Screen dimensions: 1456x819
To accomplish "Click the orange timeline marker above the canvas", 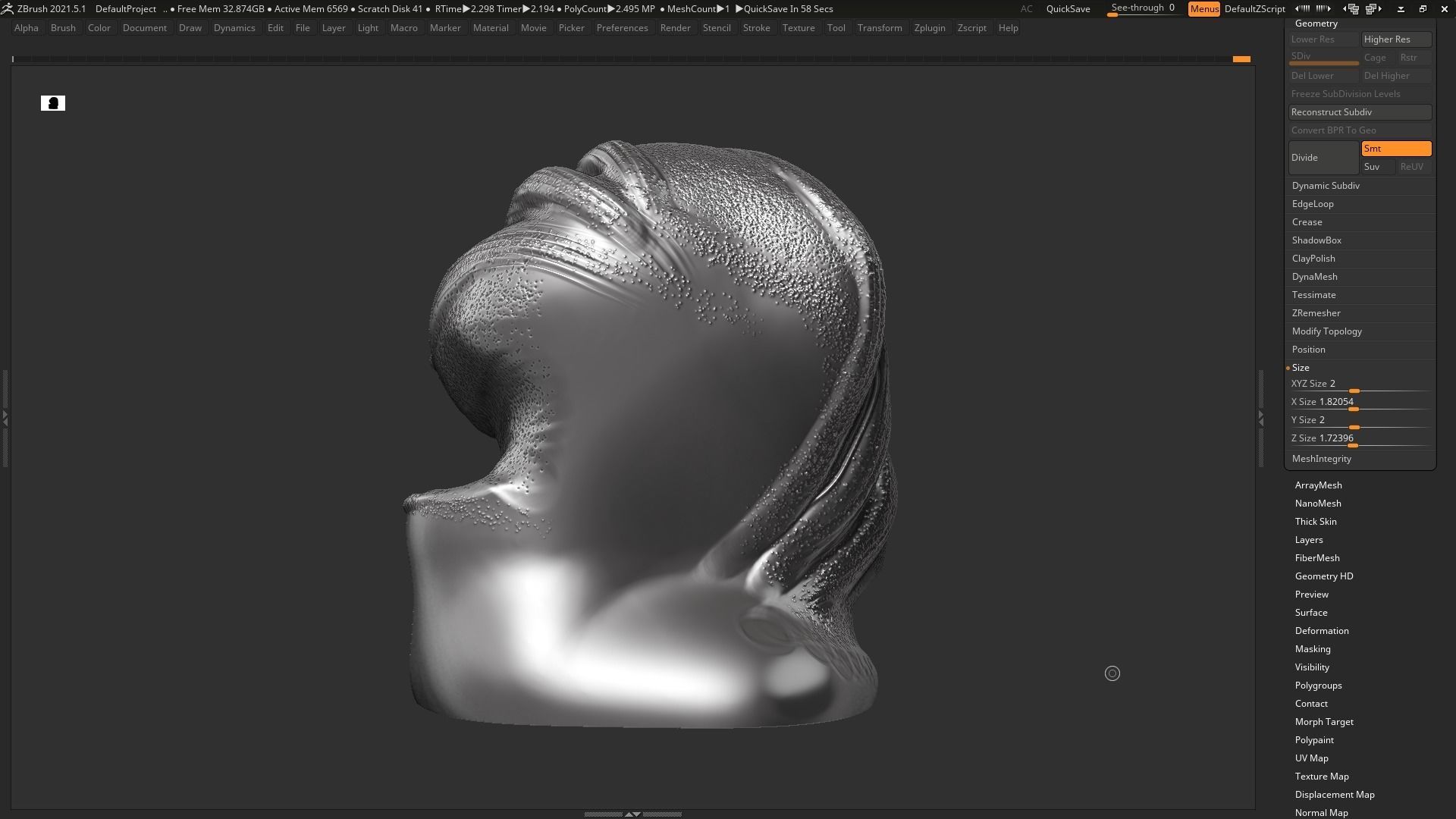I will (x=1241, y=59).
